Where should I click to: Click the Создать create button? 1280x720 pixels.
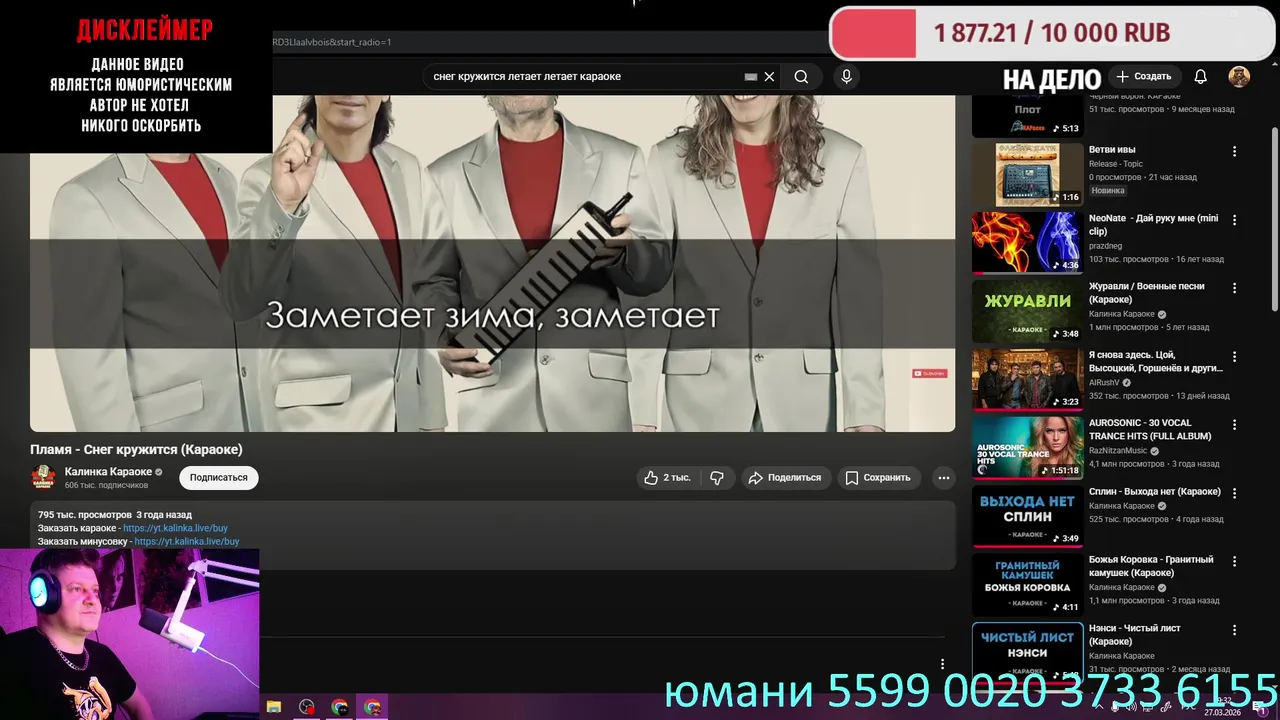(x=1144, y=77)
